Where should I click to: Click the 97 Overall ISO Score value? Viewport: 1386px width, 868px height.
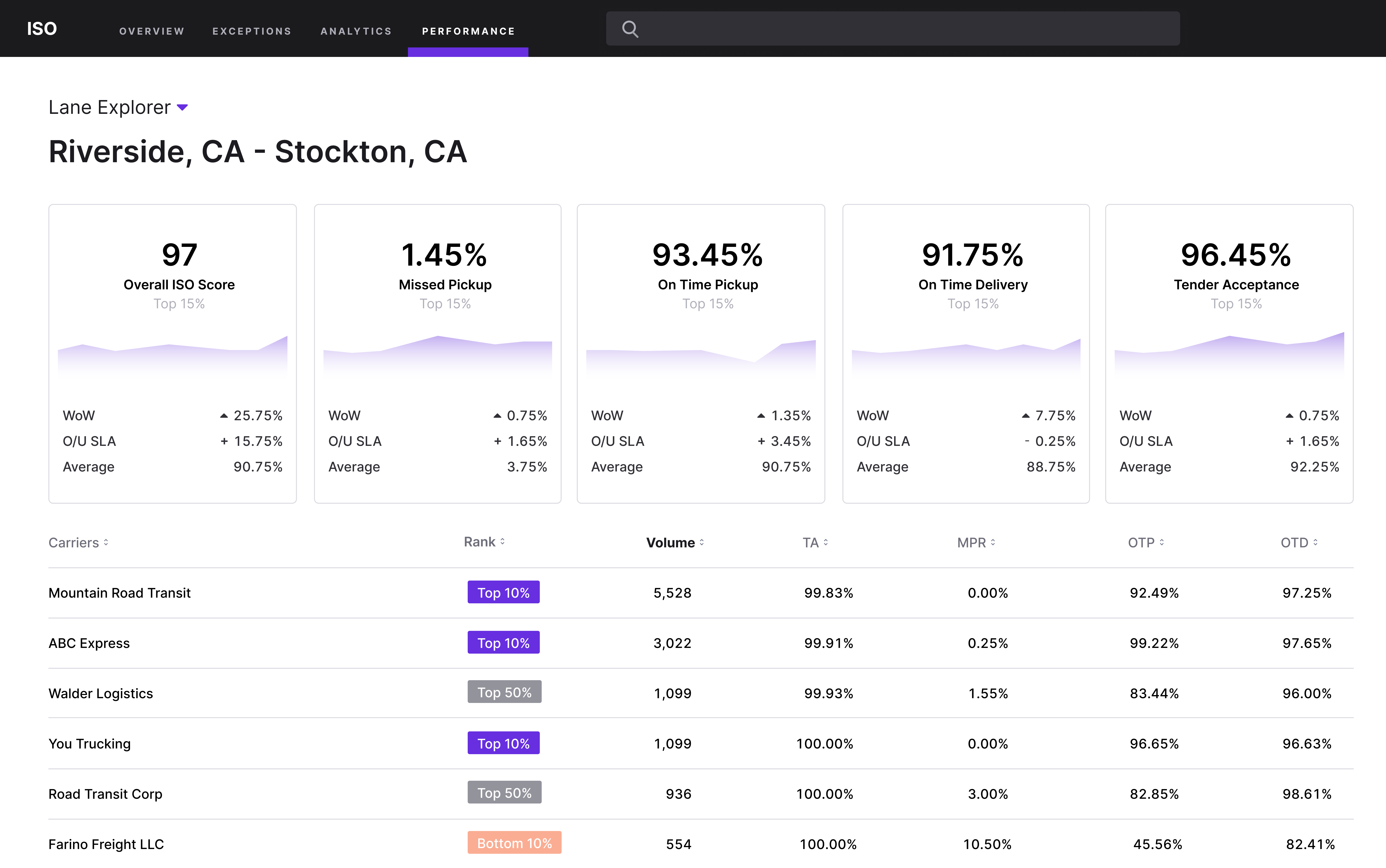point(179,255)
